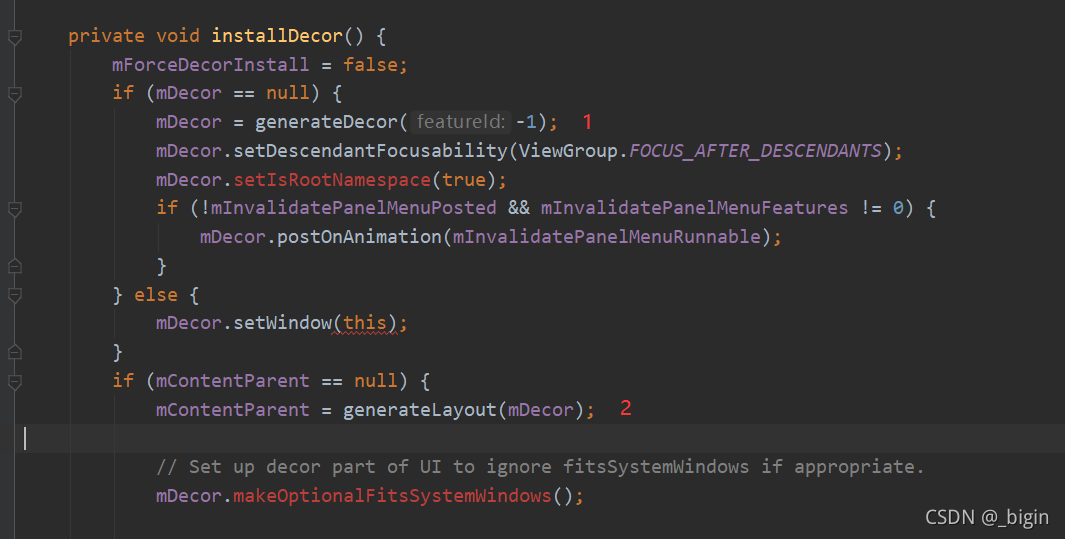Click the installDecor method name

[x=277, y=36]
